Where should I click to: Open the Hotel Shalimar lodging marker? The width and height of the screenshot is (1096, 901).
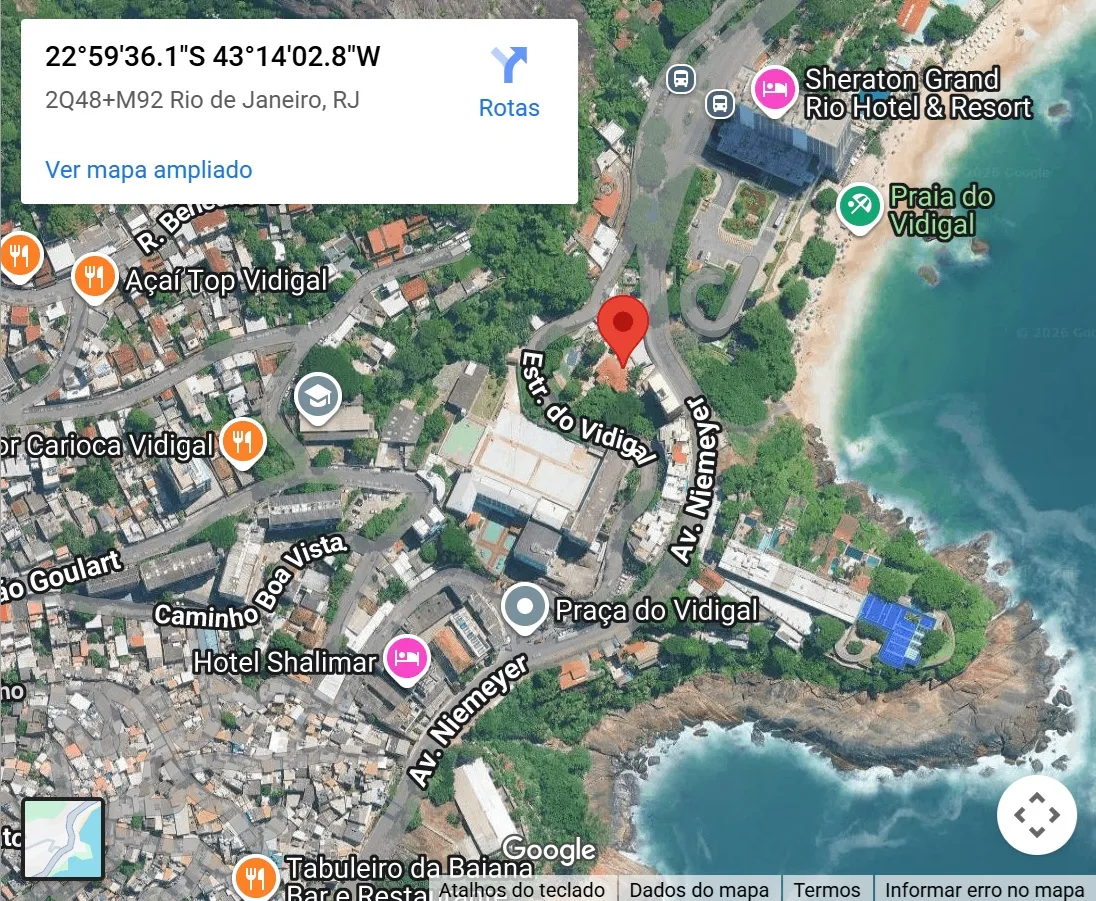pyautogui.click(x=406, y=660)
